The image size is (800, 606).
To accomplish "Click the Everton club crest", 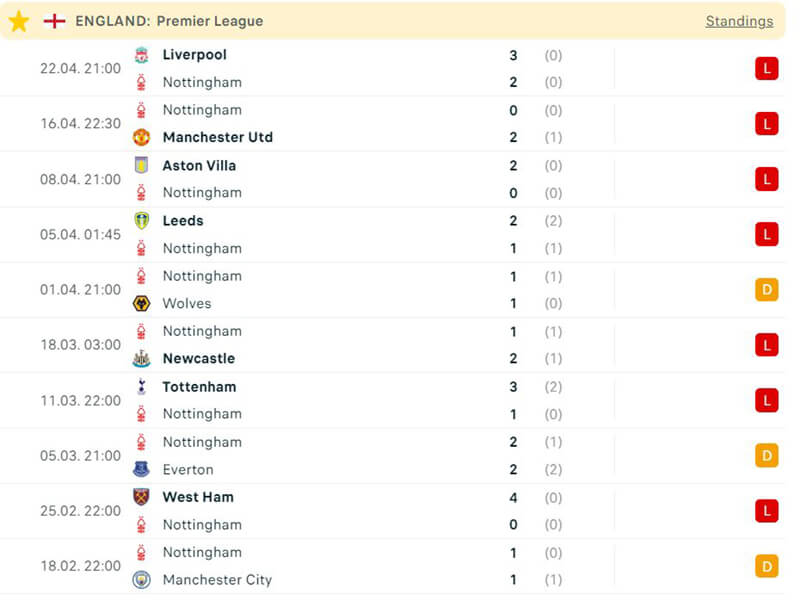I will 141,469.
